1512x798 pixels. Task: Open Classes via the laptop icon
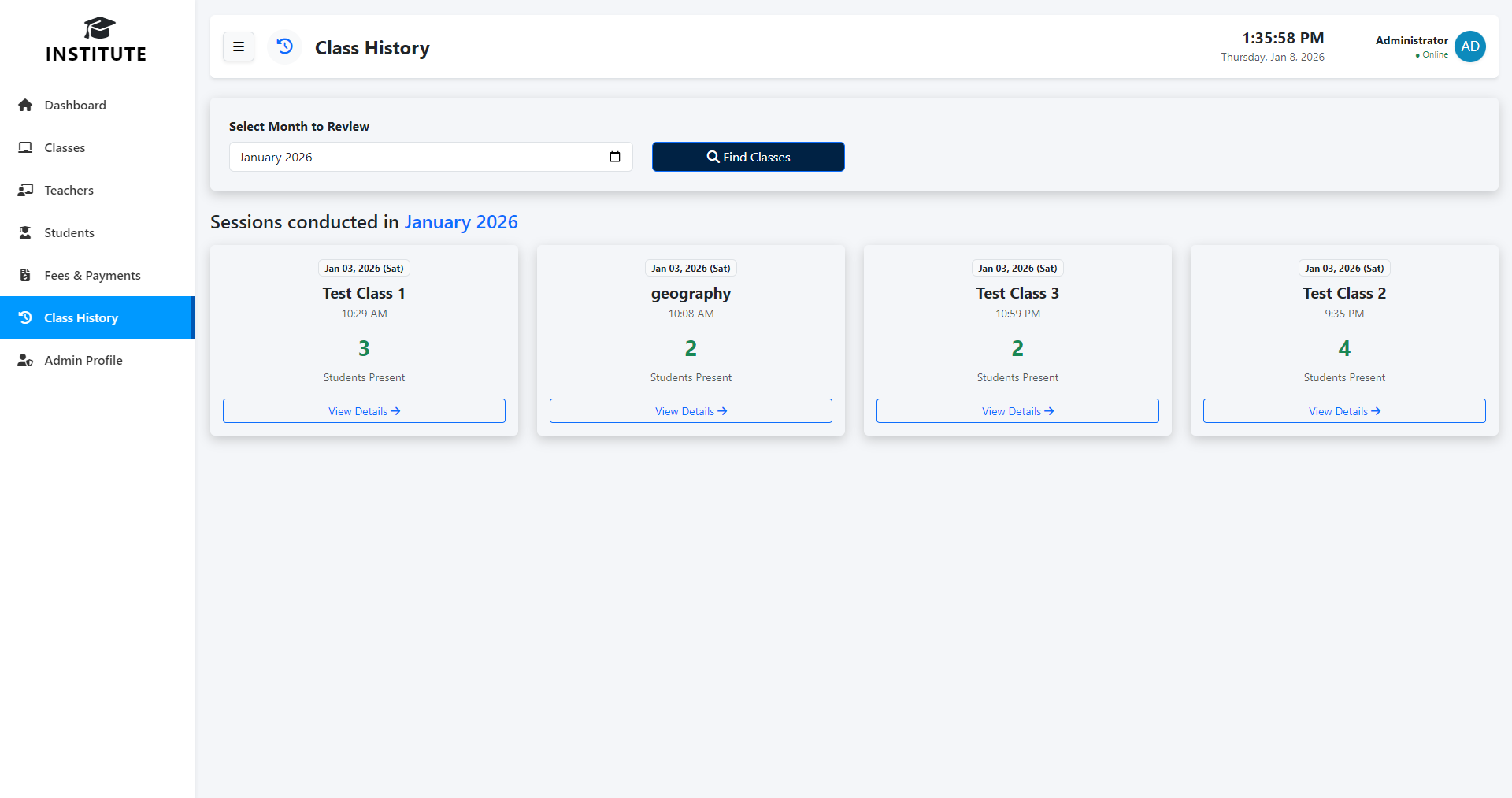(x=25, y=148)
